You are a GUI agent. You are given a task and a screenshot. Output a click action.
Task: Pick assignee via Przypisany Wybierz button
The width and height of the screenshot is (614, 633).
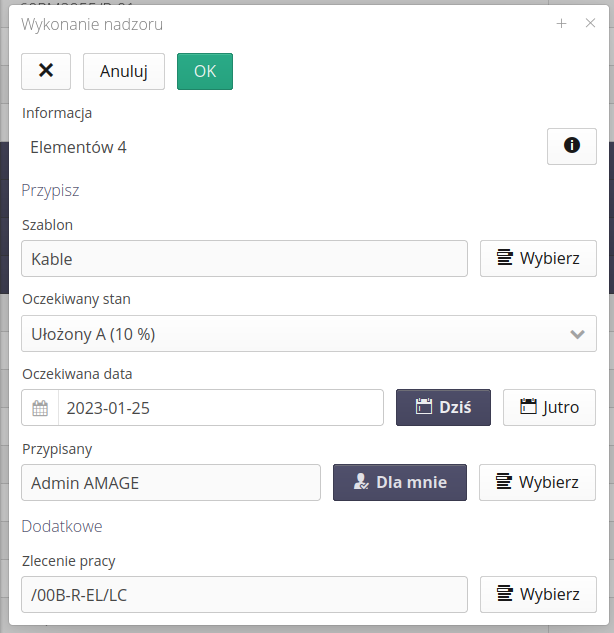538,482
